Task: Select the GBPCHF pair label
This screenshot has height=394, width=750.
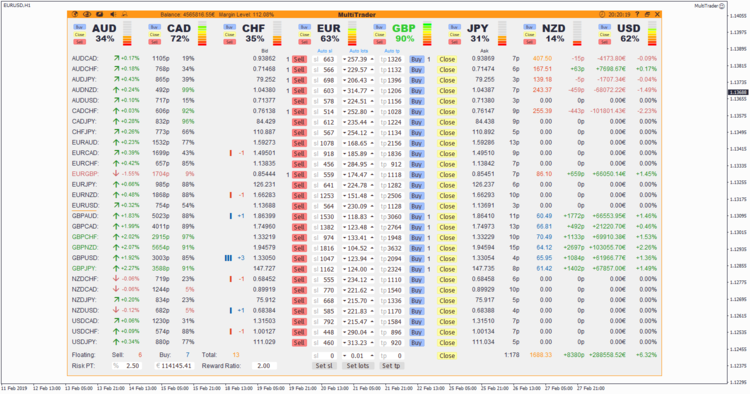Action: coord(85,237)
